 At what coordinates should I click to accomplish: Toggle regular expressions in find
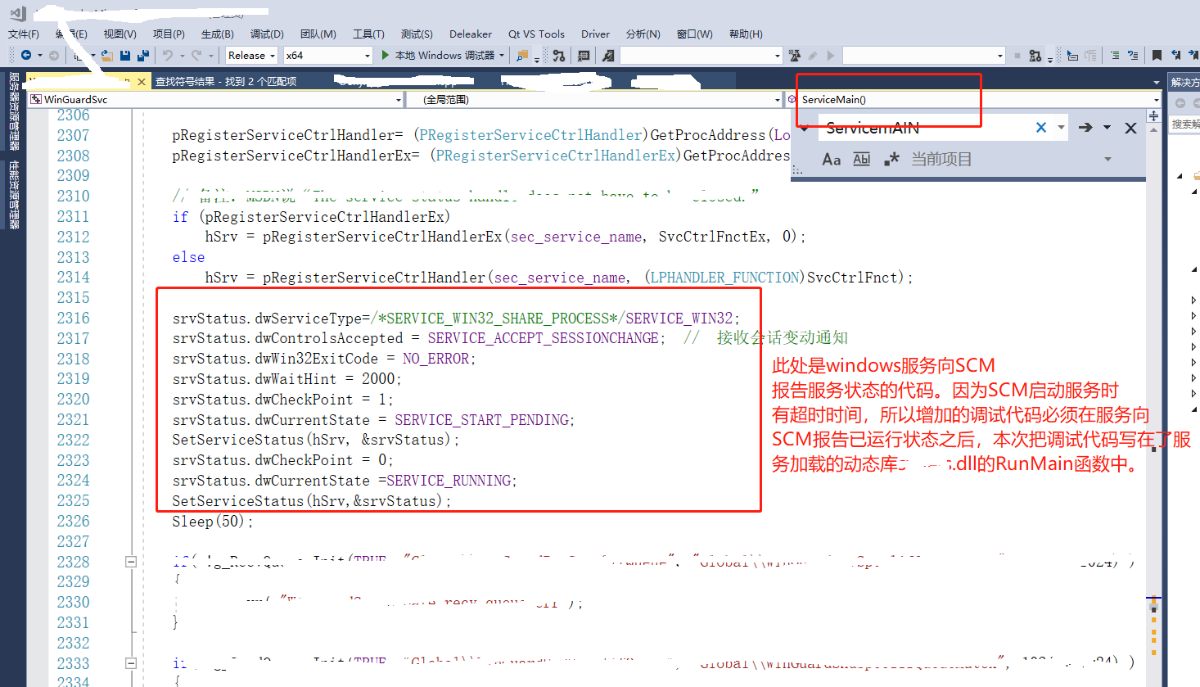coord(892,159)
